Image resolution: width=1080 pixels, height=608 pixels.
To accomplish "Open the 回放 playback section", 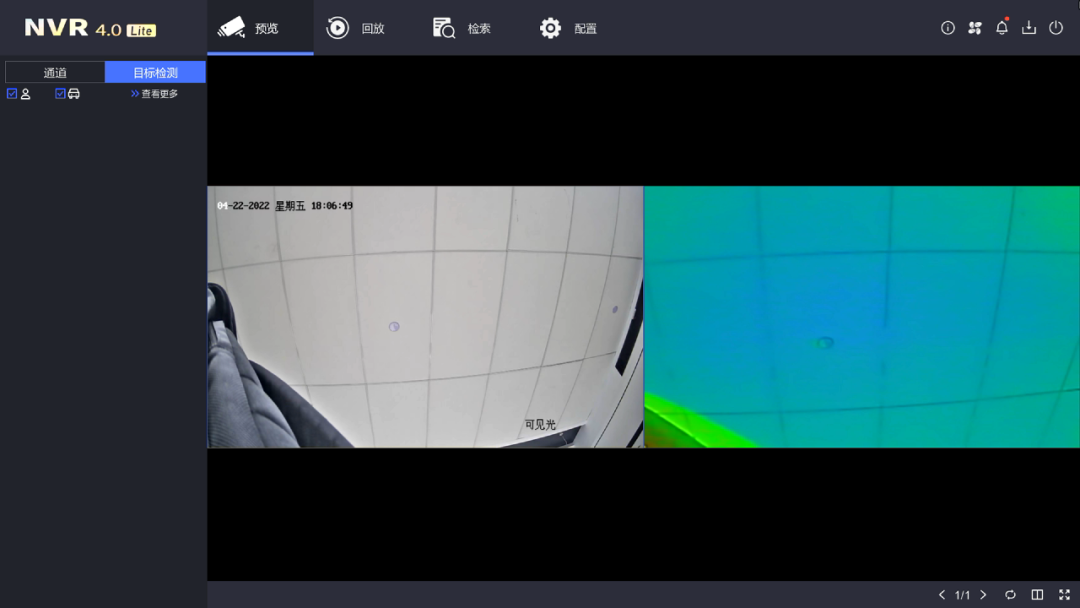I will pos(359,28).
